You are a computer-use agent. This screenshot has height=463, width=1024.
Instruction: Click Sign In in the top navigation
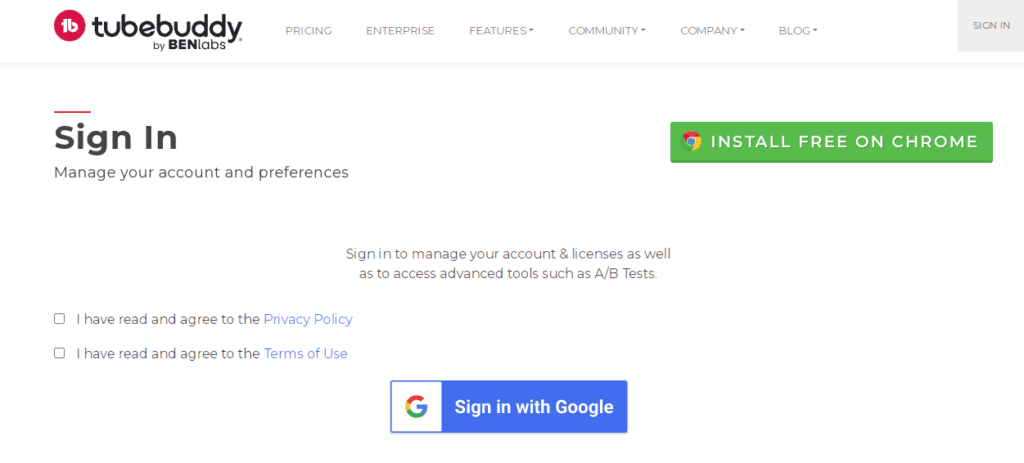991,25
